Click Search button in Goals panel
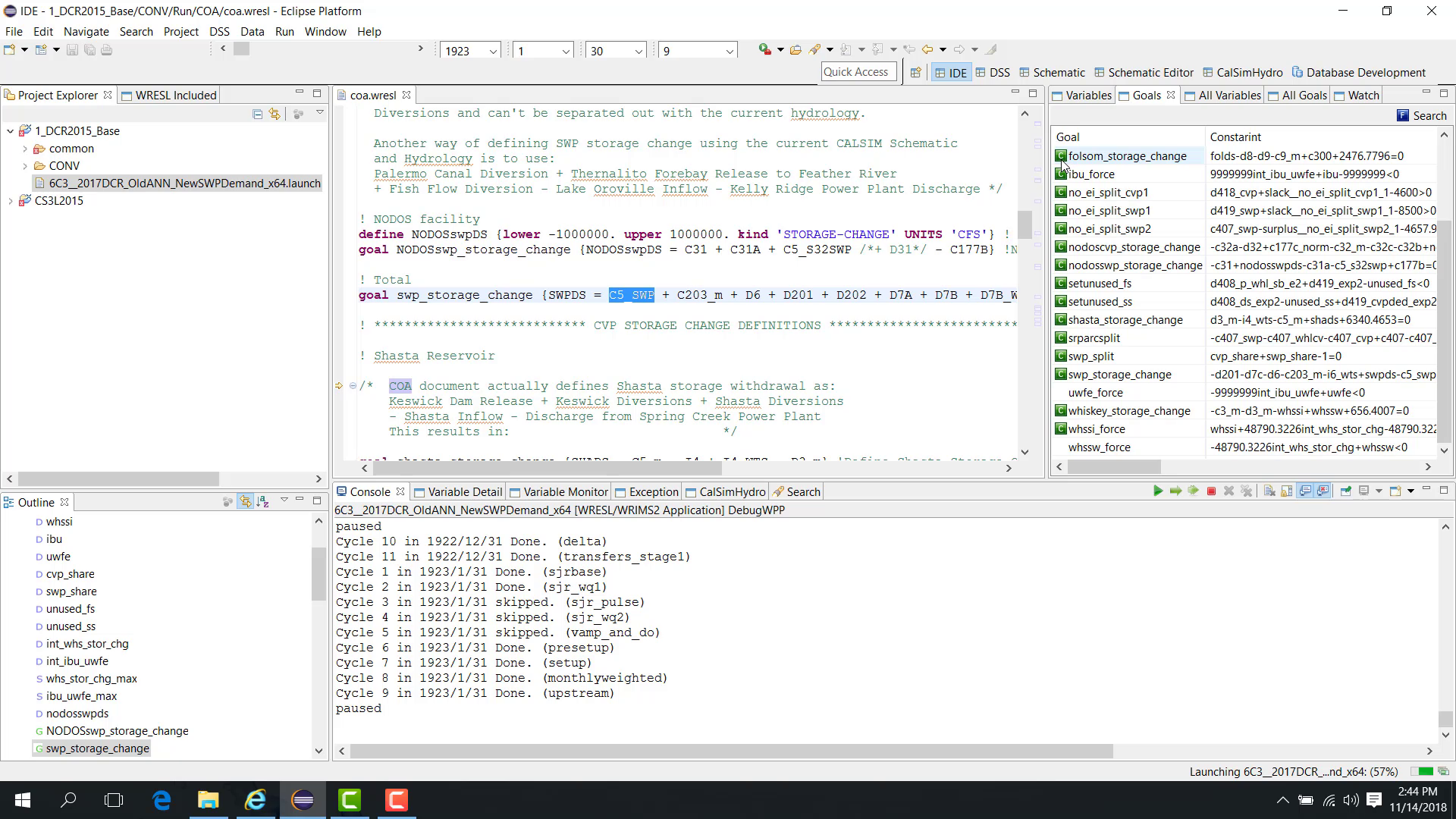 [1422, 115]
